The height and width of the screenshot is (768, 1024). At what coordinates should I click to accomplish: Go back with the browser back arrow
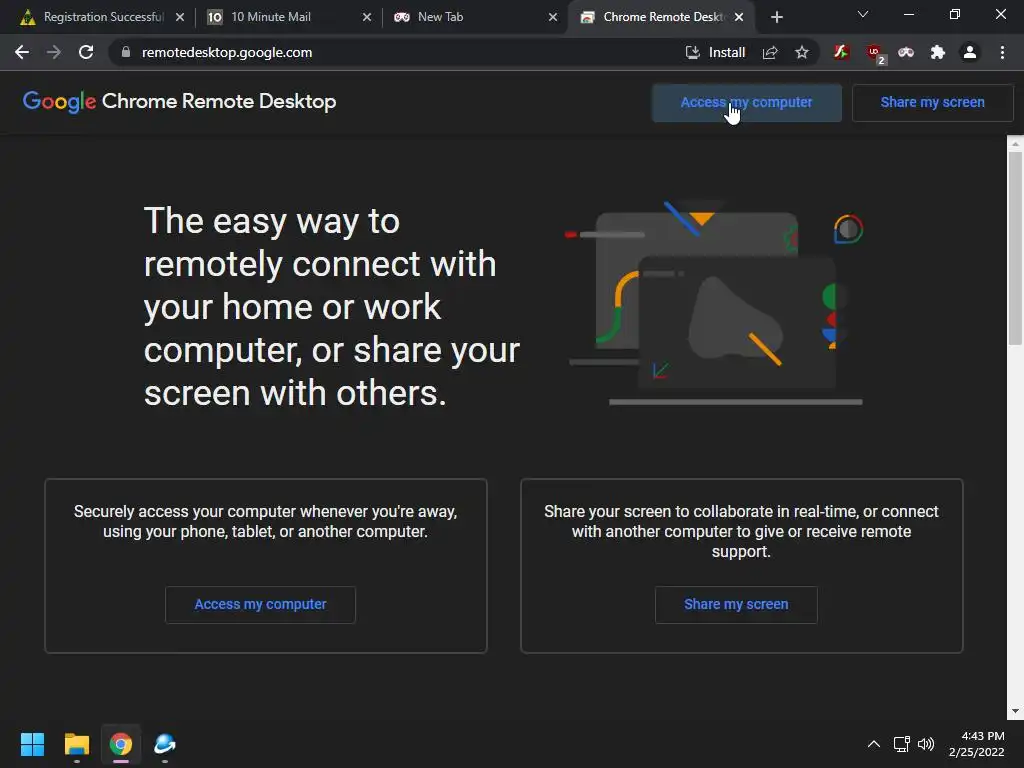click(x=22, y=52)
